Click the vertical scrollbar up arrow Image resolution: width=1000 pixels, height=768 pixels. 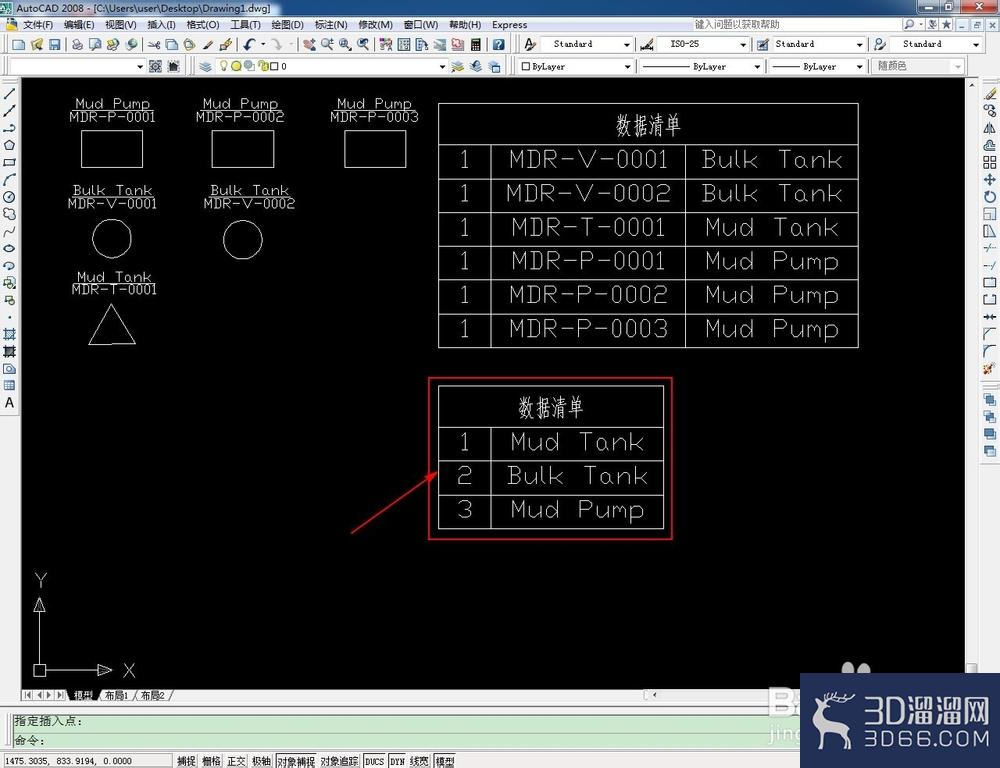click(x=972, y=84)
